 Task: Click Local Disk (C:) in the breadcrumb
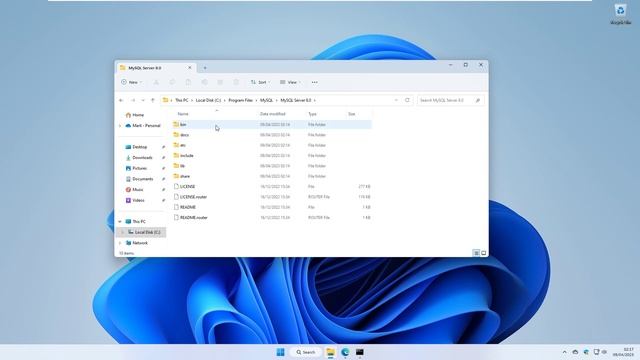pyautogui.click(x=208, y=100)
